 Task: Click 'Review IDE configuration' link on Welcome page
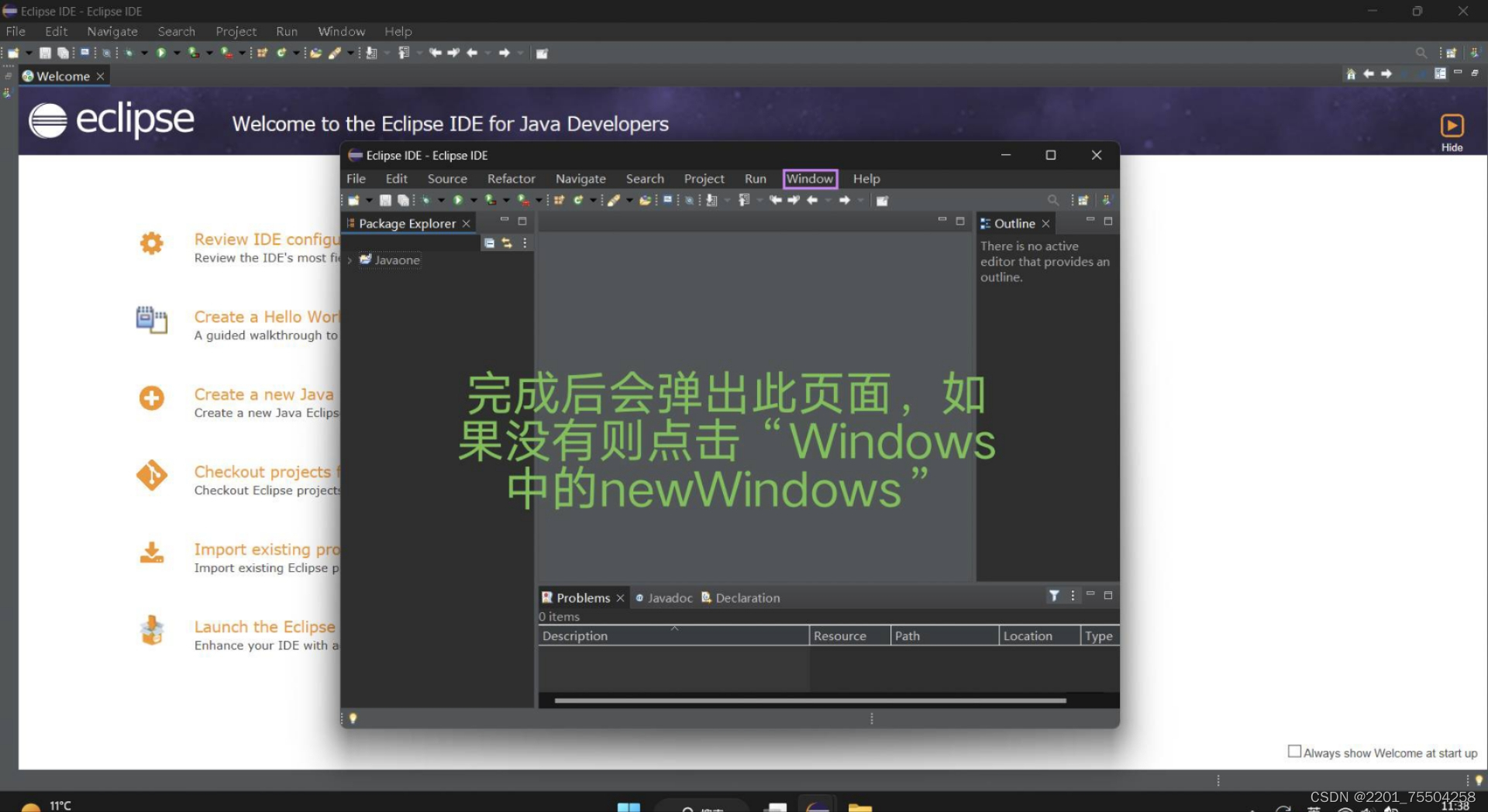point(267,239)
